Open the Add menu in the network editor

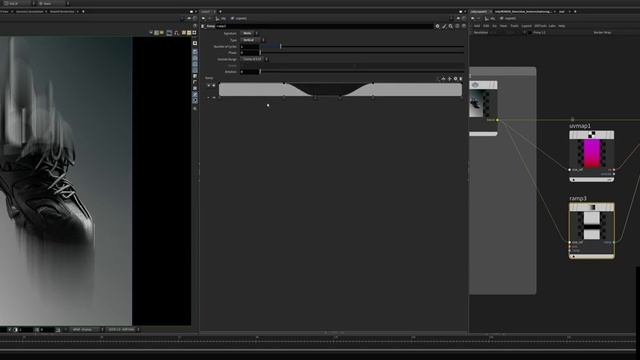[x=477, y=26]
